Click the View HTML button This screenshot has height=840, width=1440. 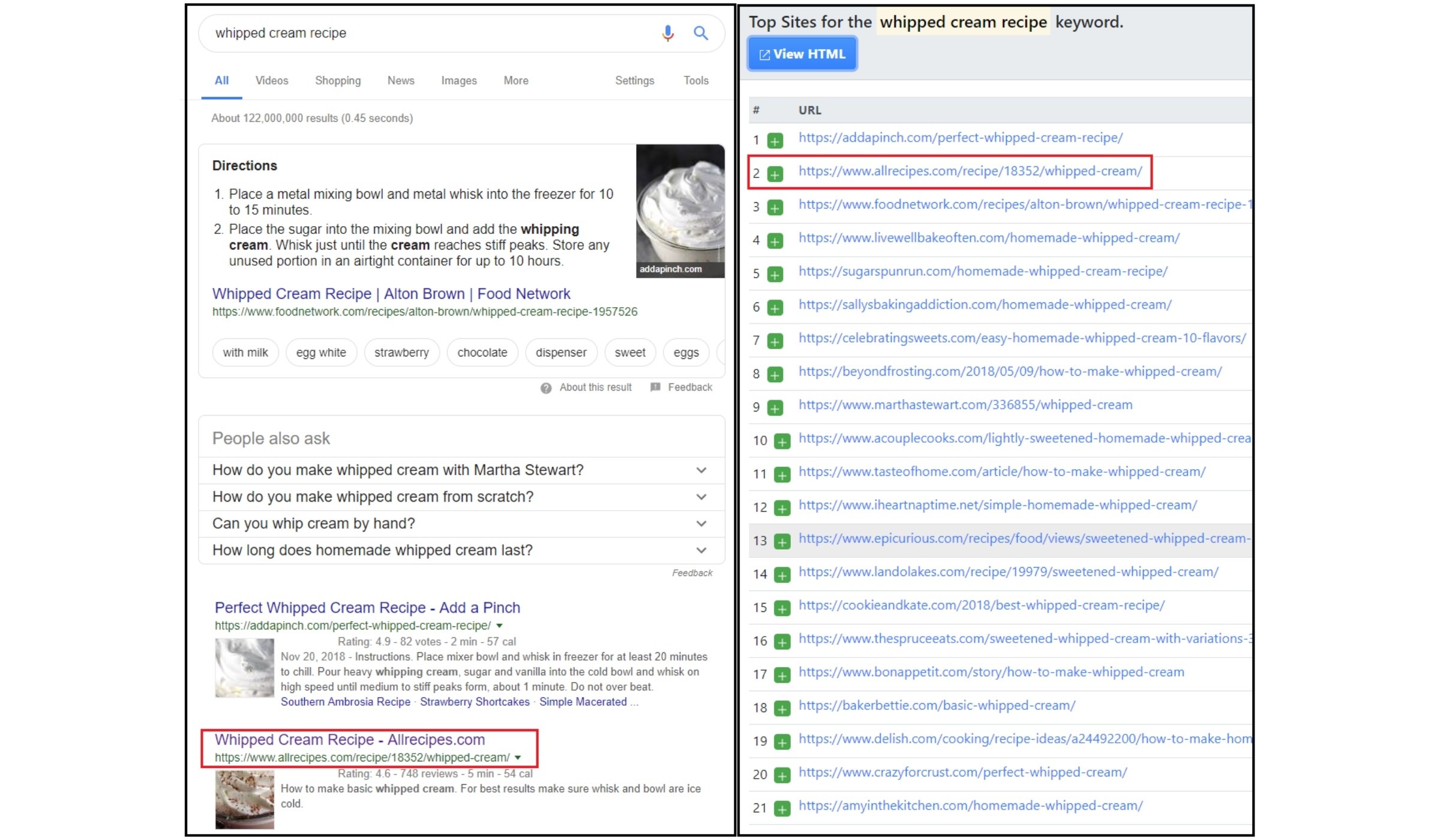[802, 54]
